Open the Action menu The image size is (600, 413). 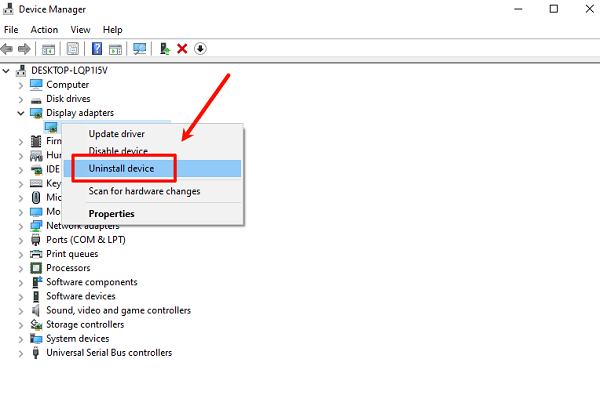[x=44, y=29]
